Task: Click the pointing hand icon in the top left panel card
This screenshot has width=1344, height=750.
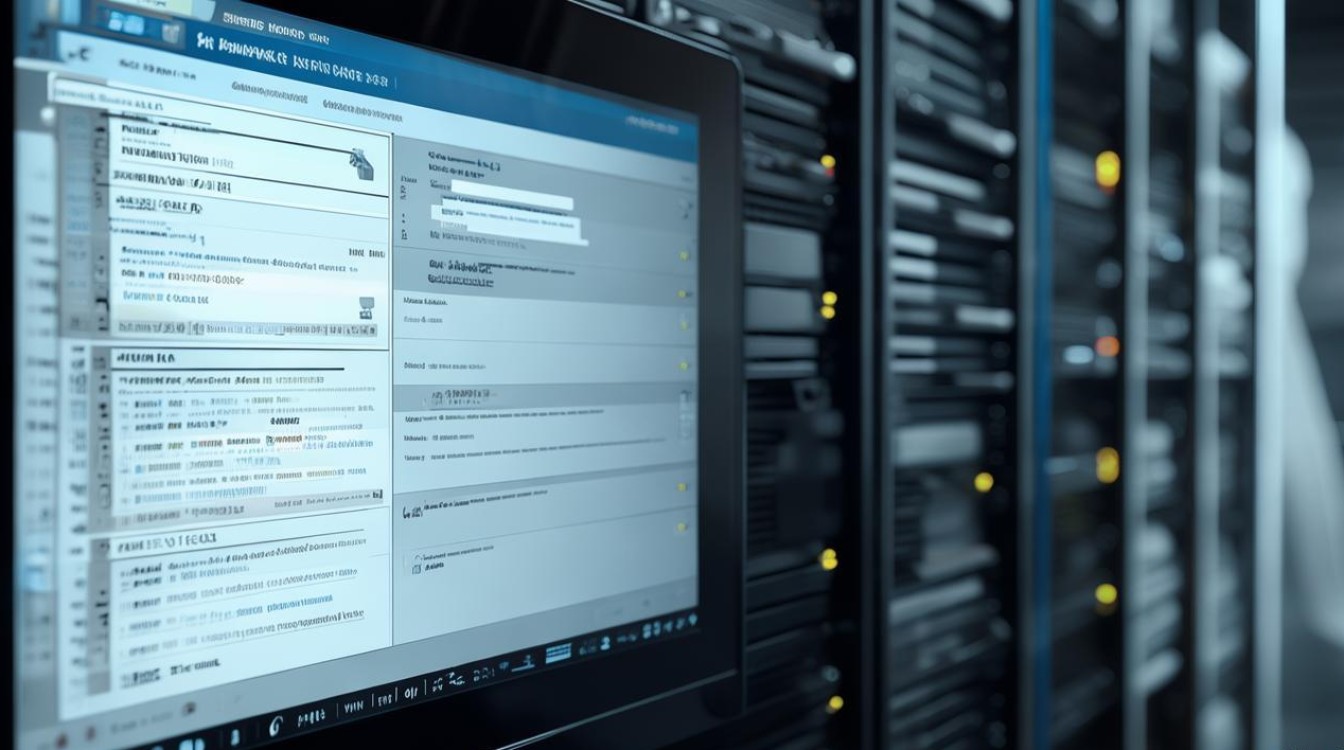Action: [x=361, y=163]
